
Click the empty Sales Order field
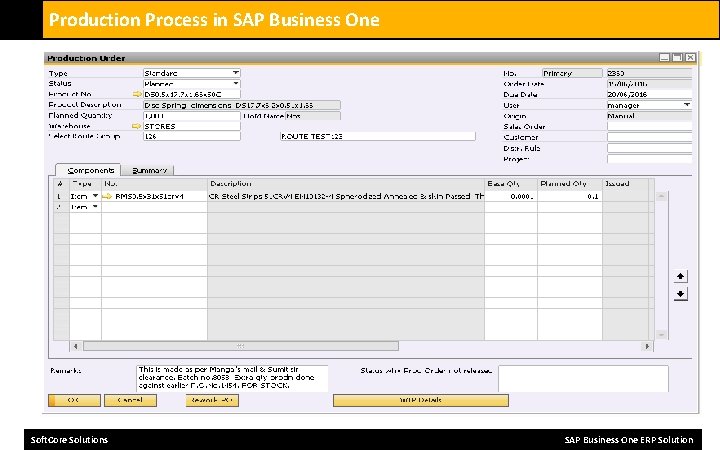[x=649, y=126]
